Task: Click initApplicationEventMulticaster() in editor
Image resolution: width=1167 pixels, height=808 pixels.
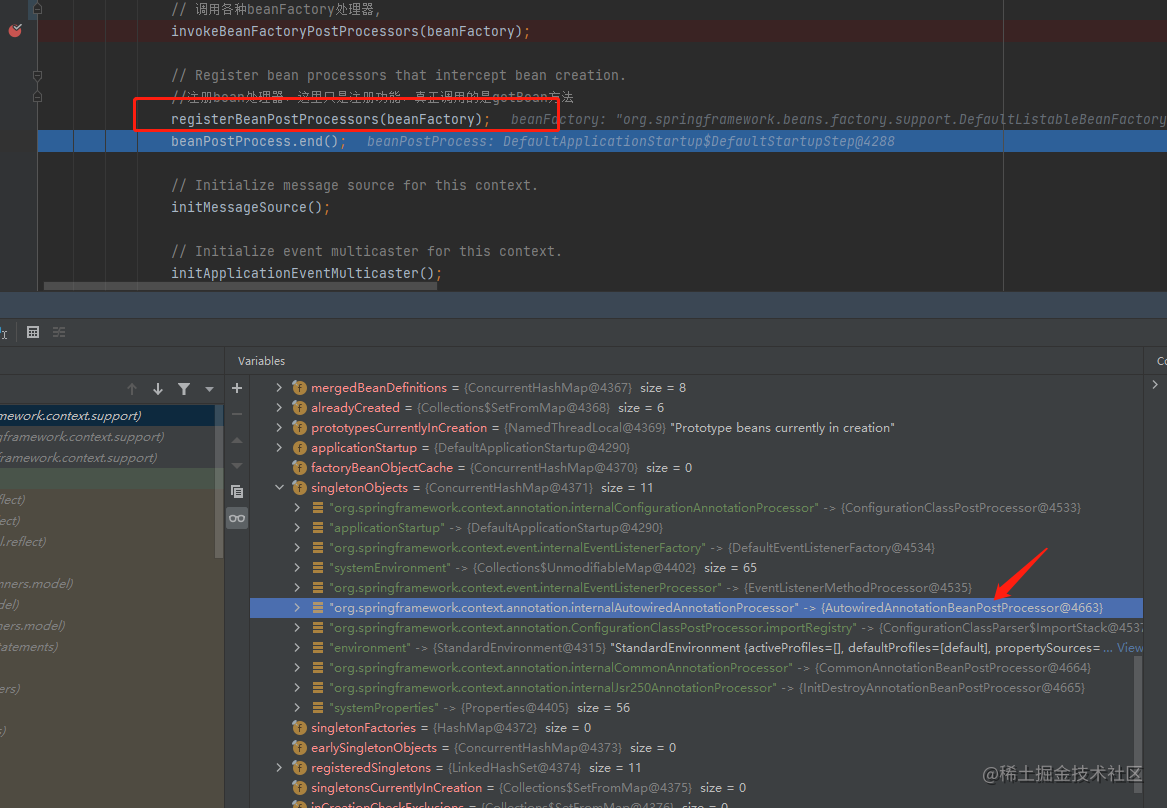Action: (x=306, y=273)
